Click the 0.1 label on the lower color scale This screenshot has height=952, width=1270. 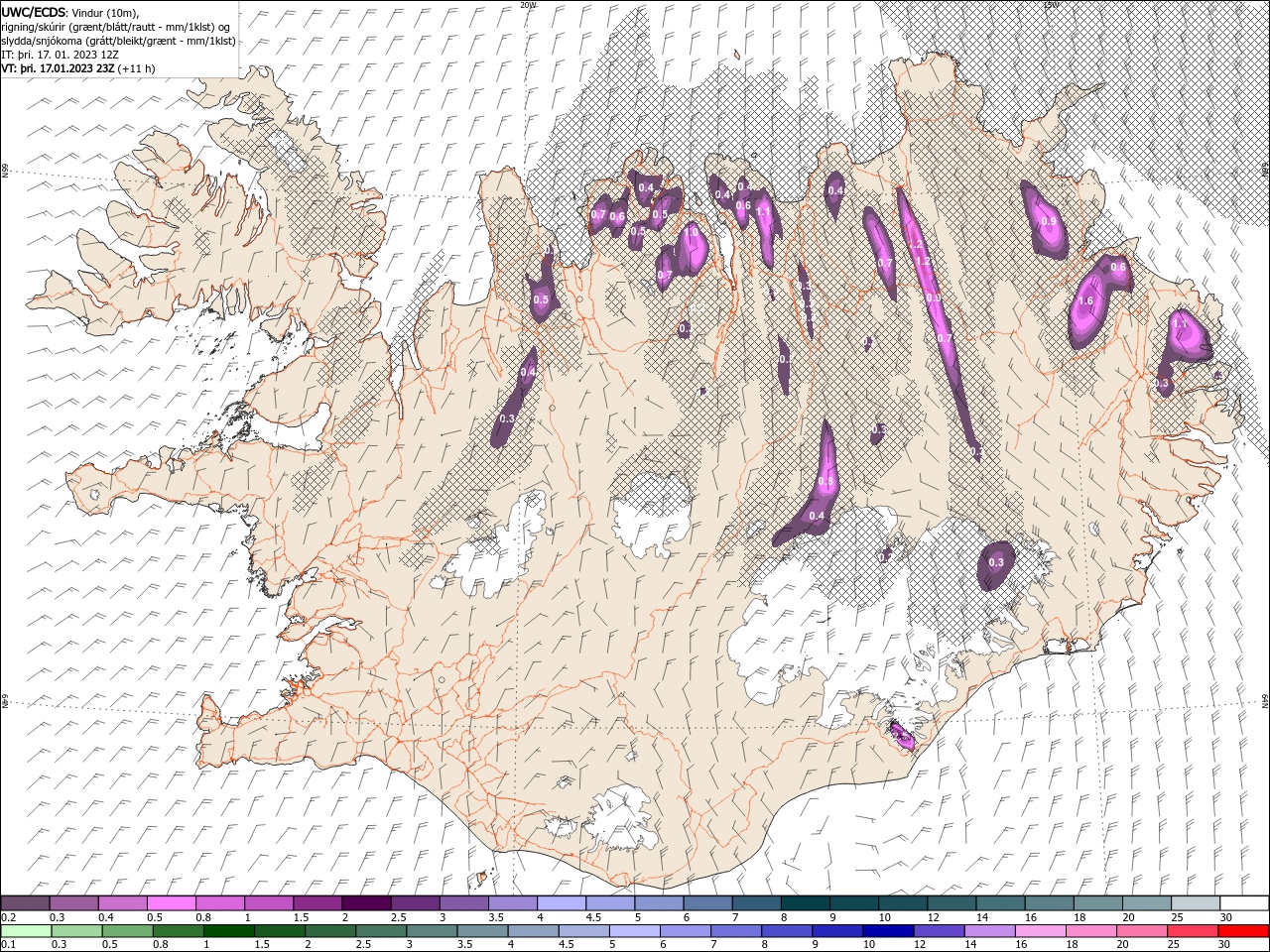8,945
